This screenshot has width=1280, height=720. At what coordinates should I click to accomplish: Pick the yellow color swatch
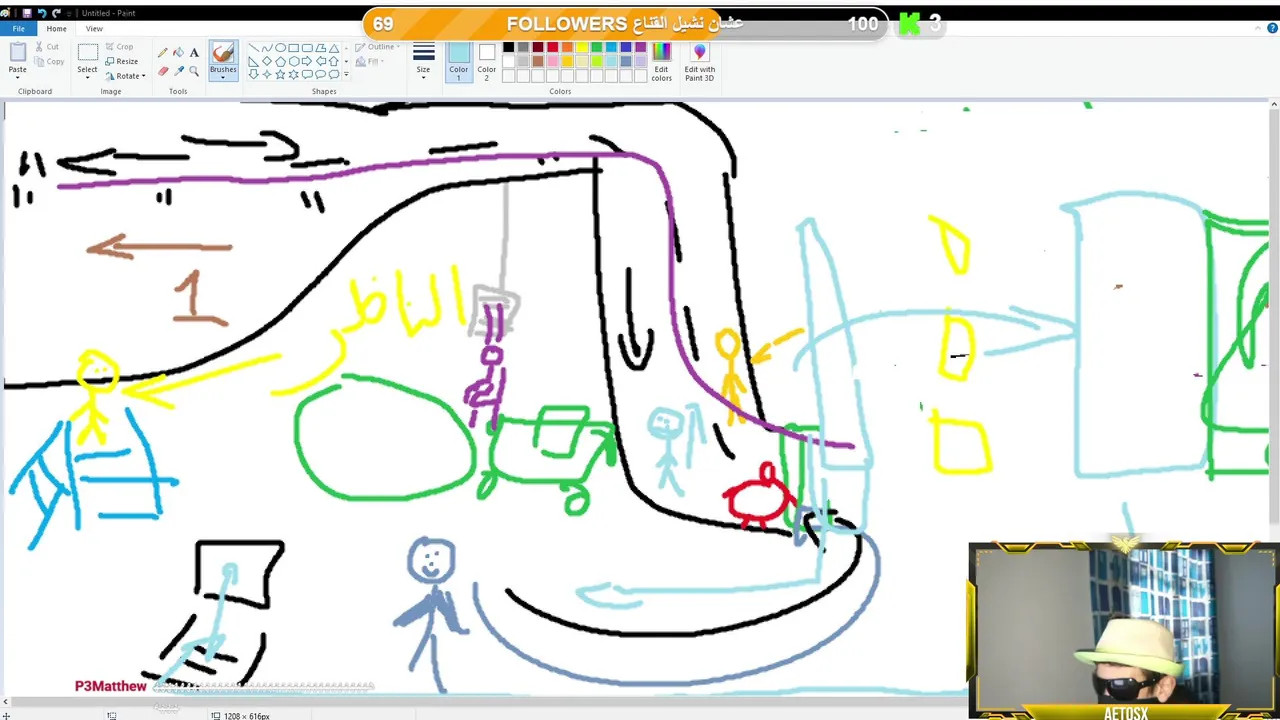click(582, 47)
